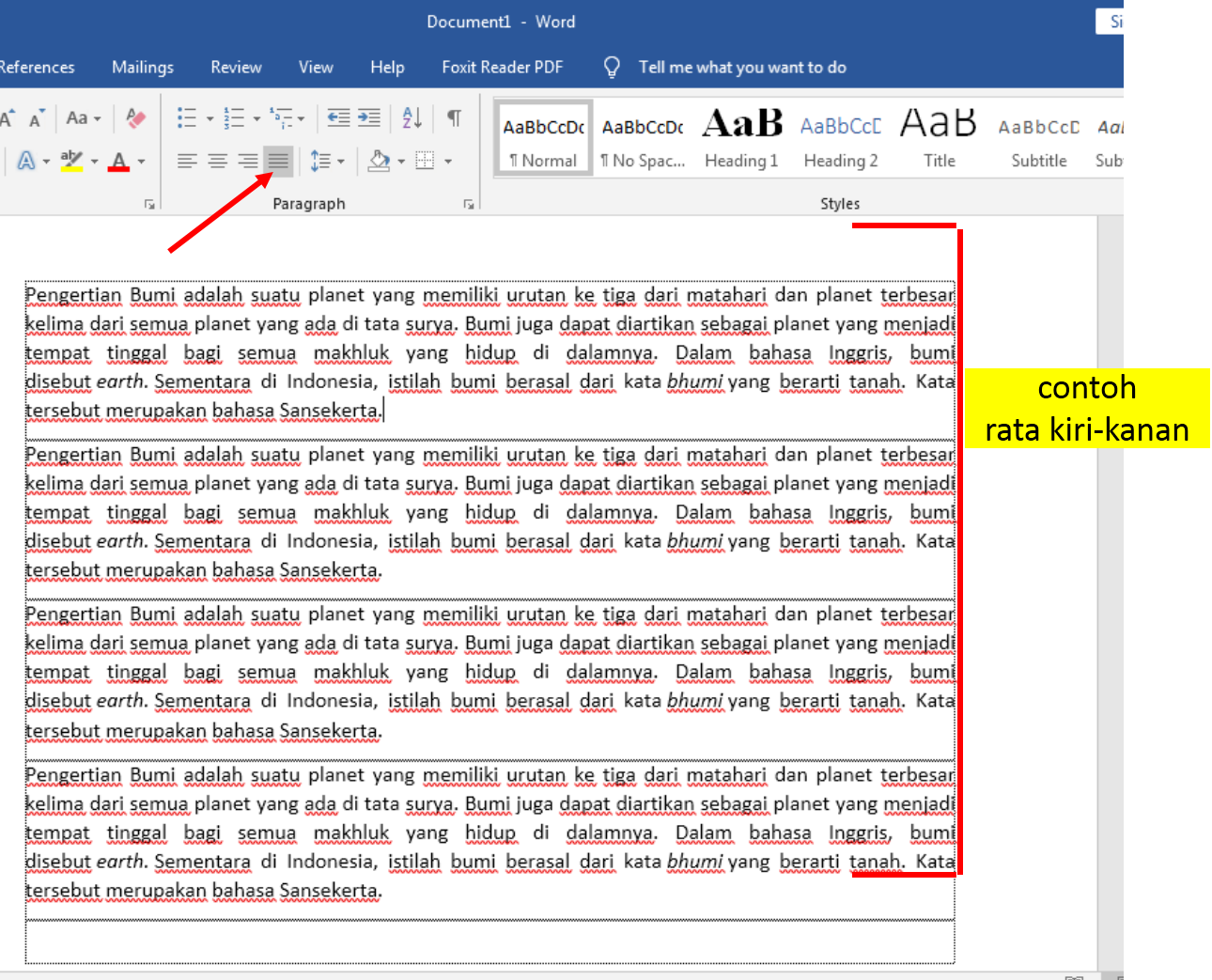Select the Increase Font Size icon
Viewport: 1212px width, 980px height.
tap(8, 117)
